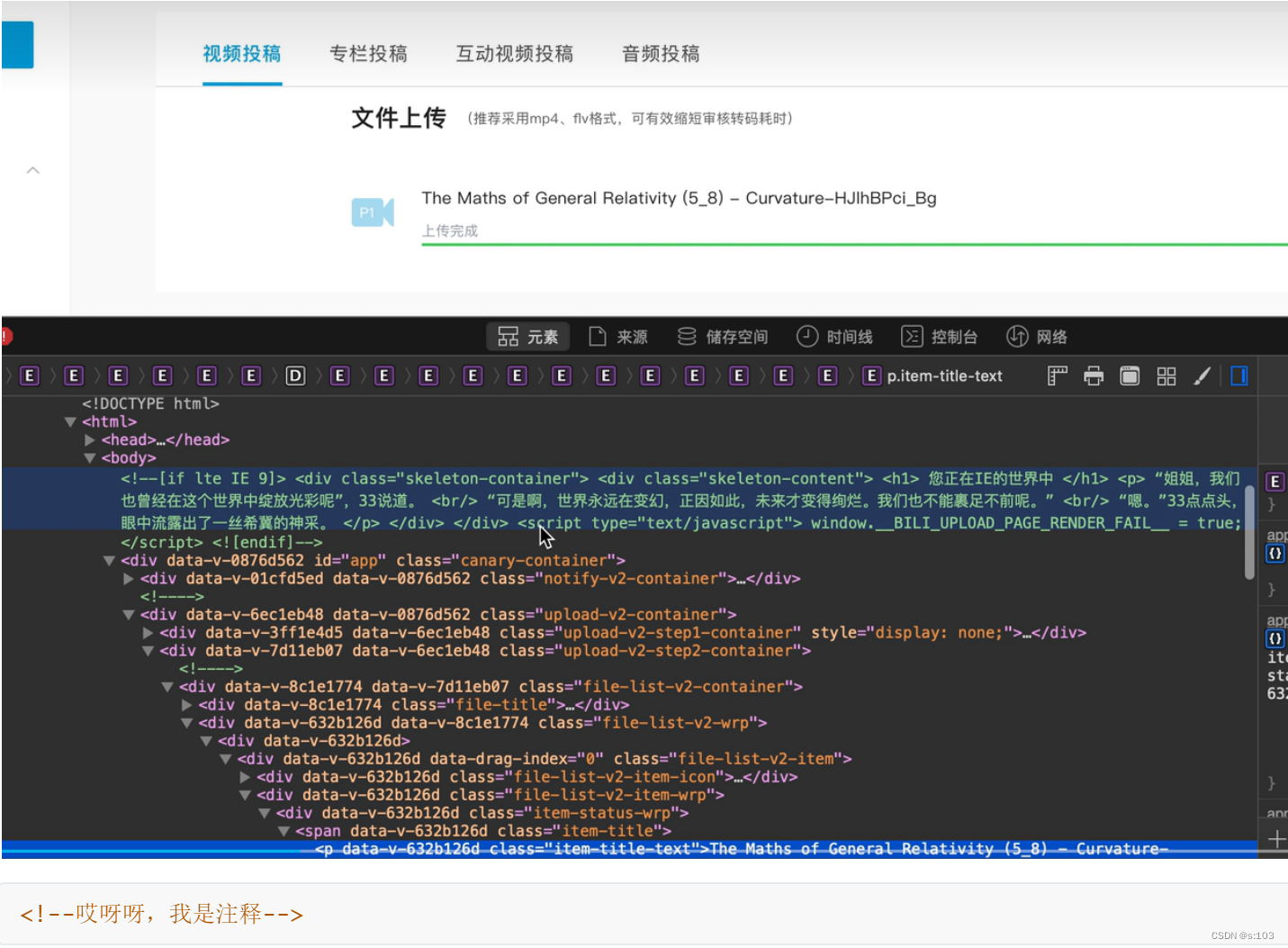The width and height of the screenshot is (1288, 948).
Task: Click the uploaded file name 'The Maths of General Relativity'
Action: (x=679, y=198)
